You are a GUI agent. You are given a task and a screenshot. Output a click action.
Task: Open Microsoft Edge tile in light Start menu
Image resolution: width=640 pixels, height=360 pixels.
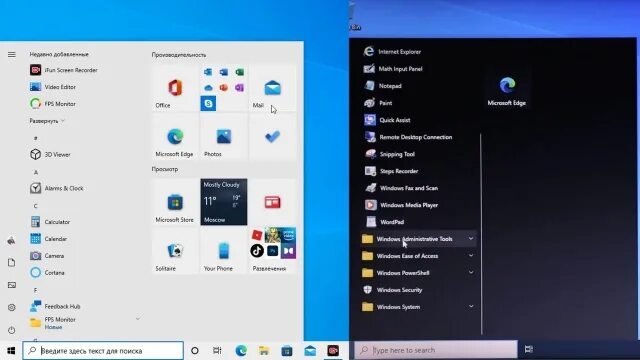(175, 137)
